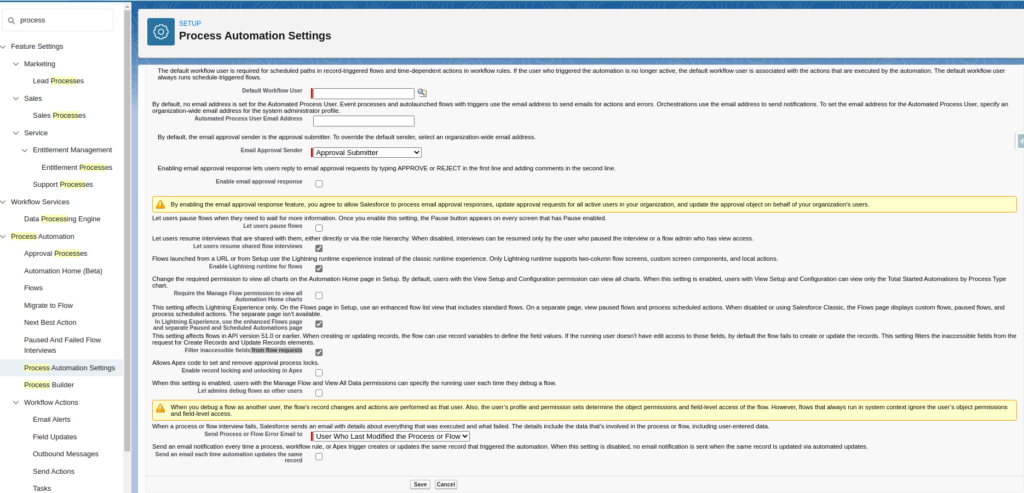Collapse the Feature Settings tree section
Image resolution: width=1024 pixels, height=493 pixels.
5,46
